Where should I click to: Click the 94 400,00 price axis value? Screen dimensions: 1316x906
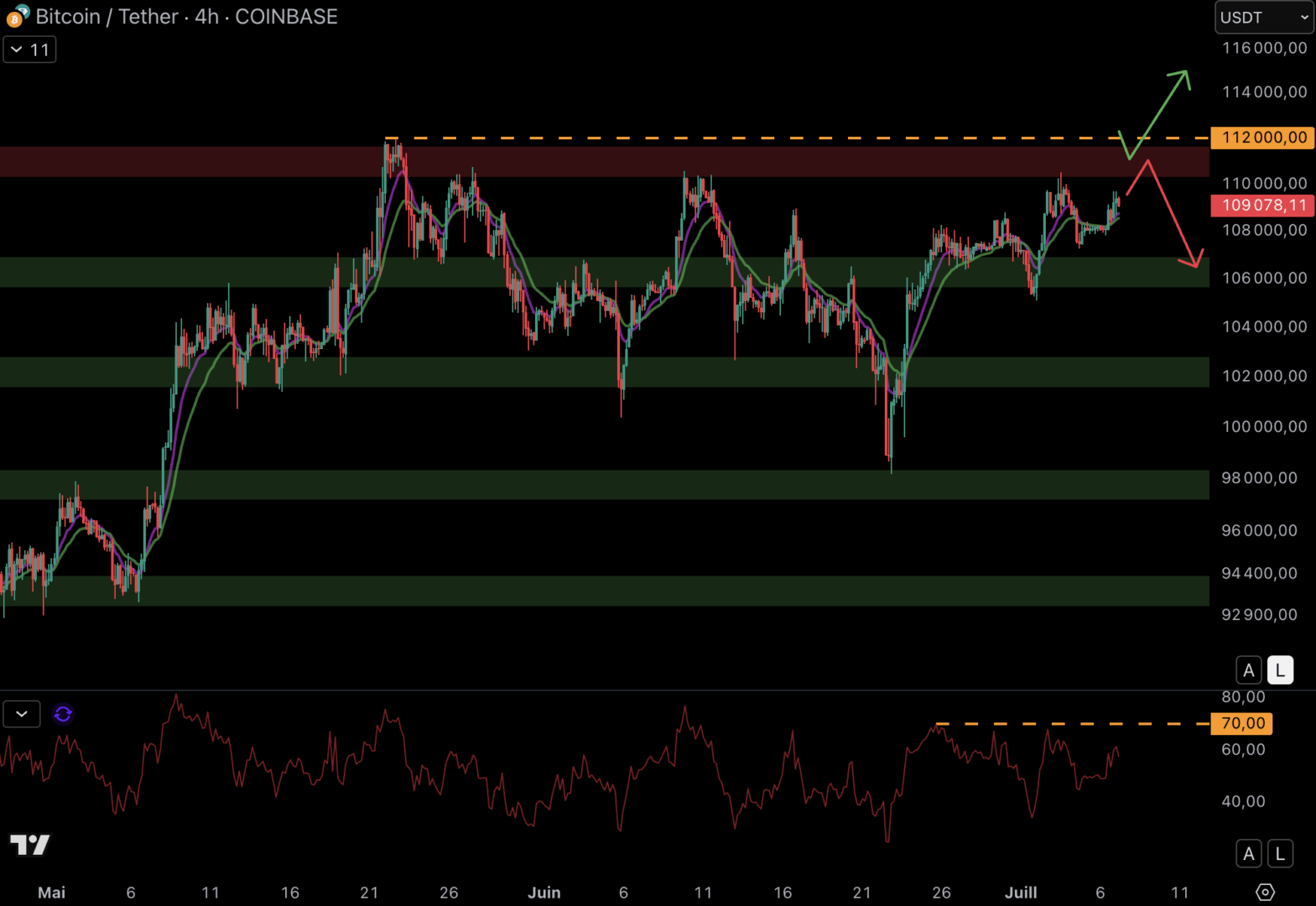[x=1260, y=573]
